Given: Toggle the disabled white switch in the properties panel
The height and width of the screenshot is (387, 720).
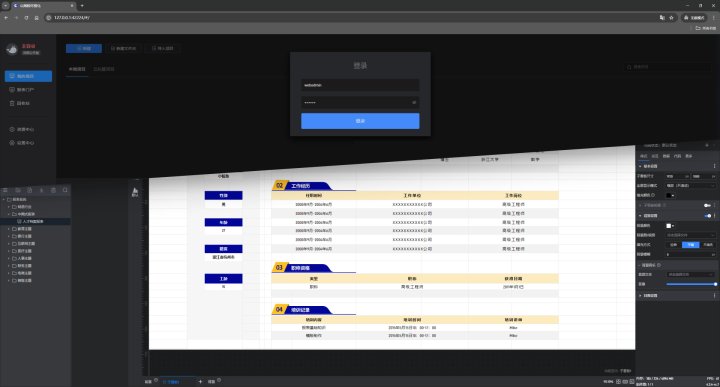Looking at the screenshot, I should point(708,205).
